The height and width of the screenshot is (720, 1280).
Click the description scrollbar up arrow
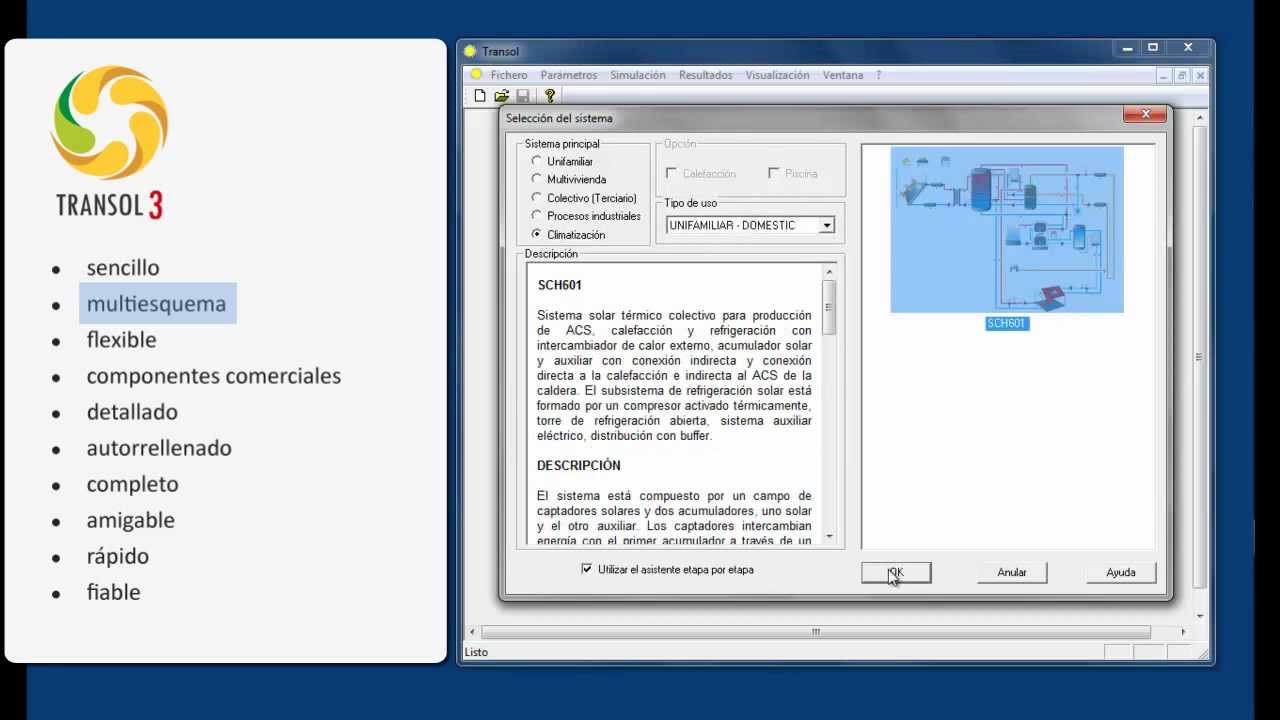click(x=829, y=272)
